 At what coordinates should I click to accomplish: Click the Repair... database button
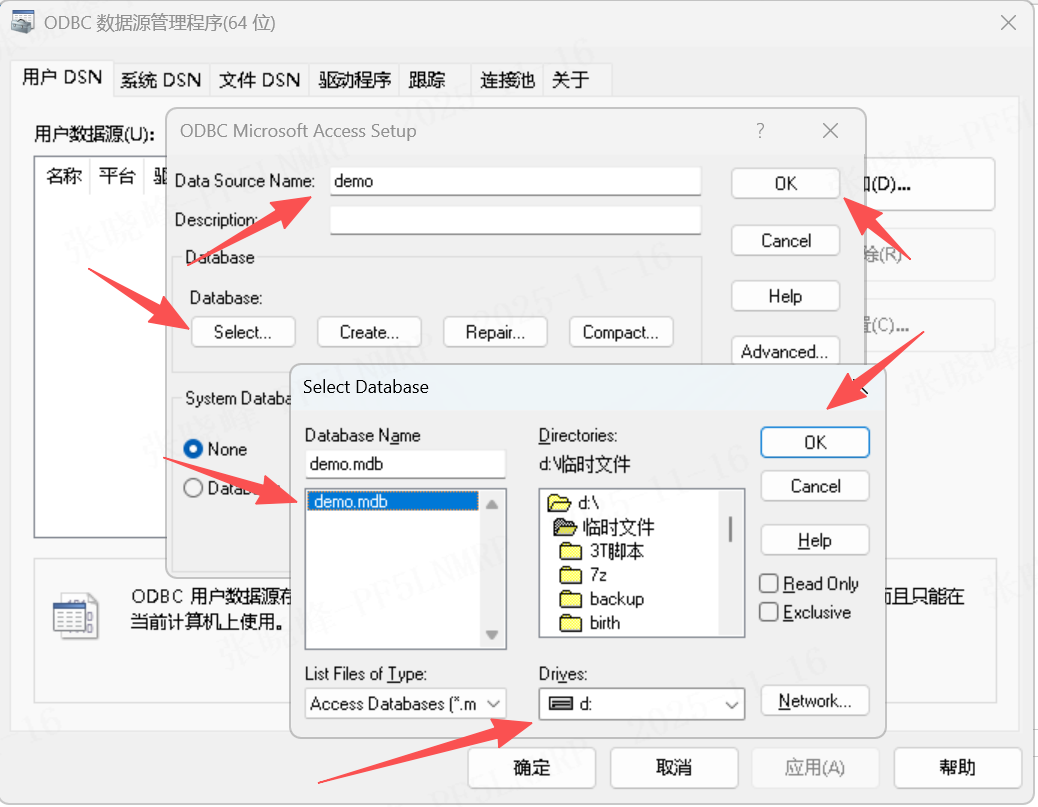pyautogui.click(x=495, y=332)
